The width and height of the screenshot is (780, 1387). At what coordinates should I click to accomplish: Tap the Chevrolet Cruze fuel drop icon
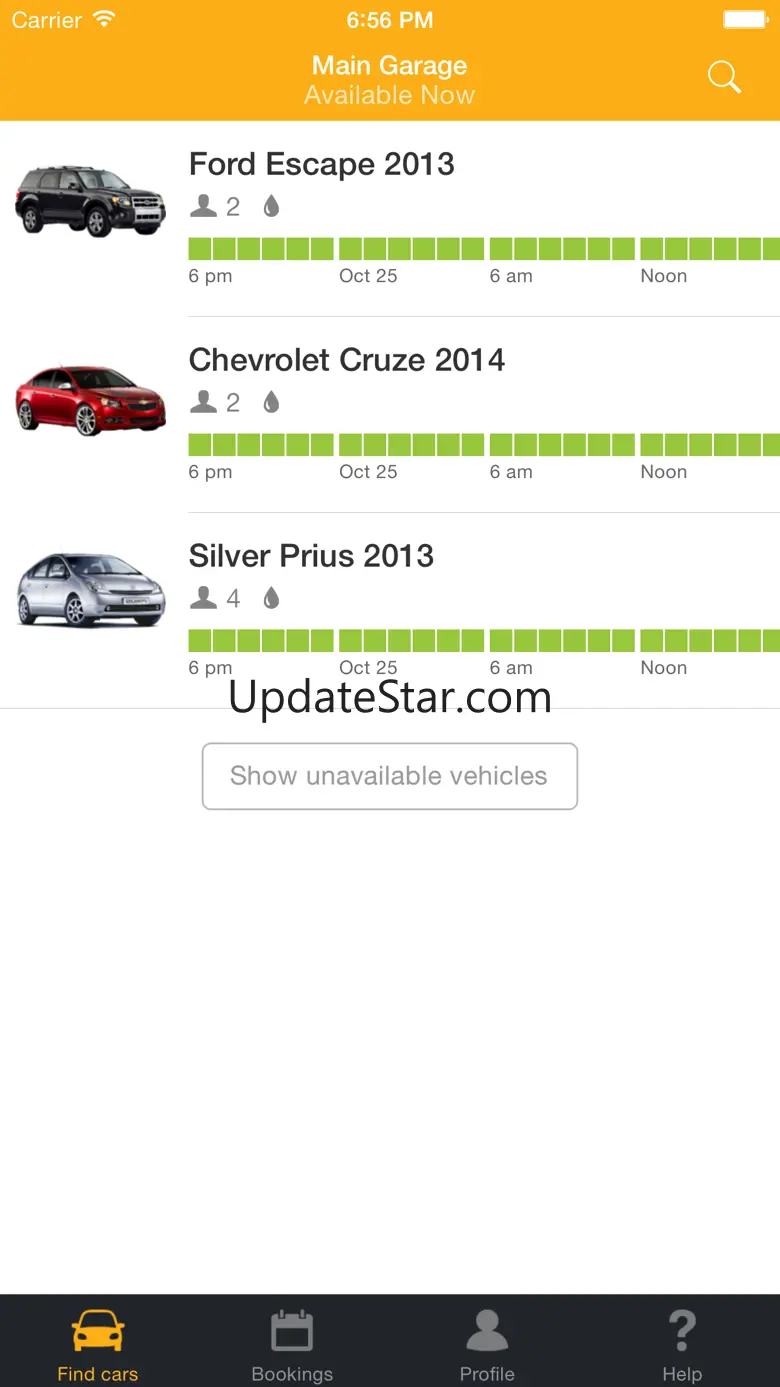coord(271,402)
